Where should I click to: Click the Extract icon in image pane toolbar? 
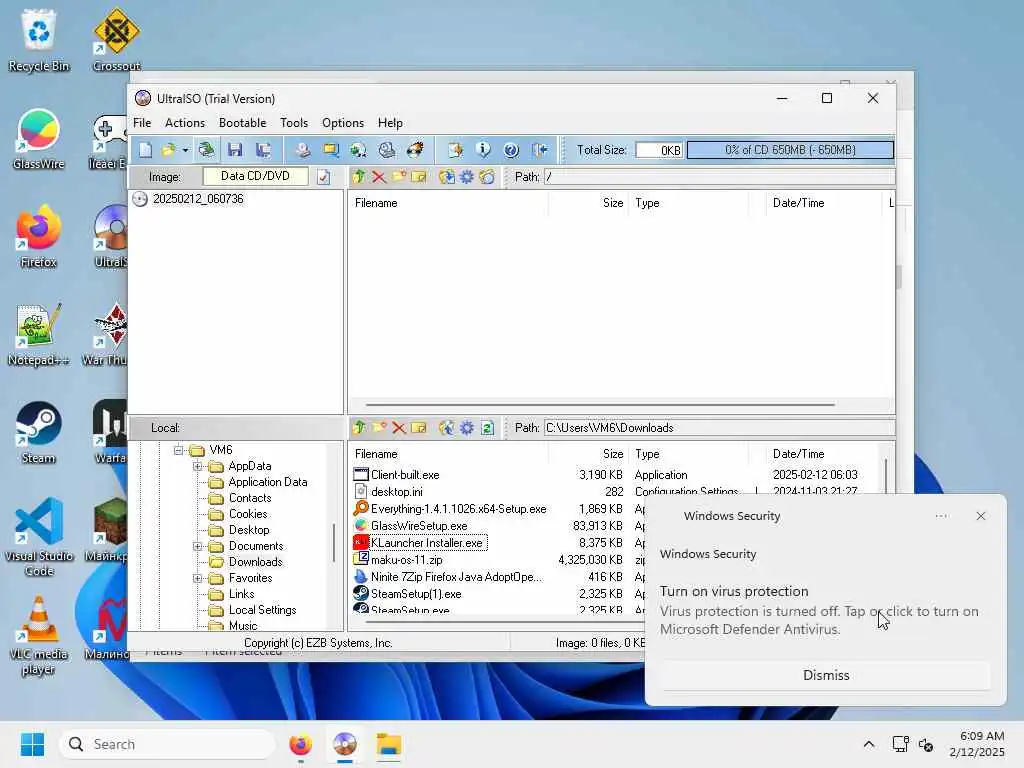447,176
